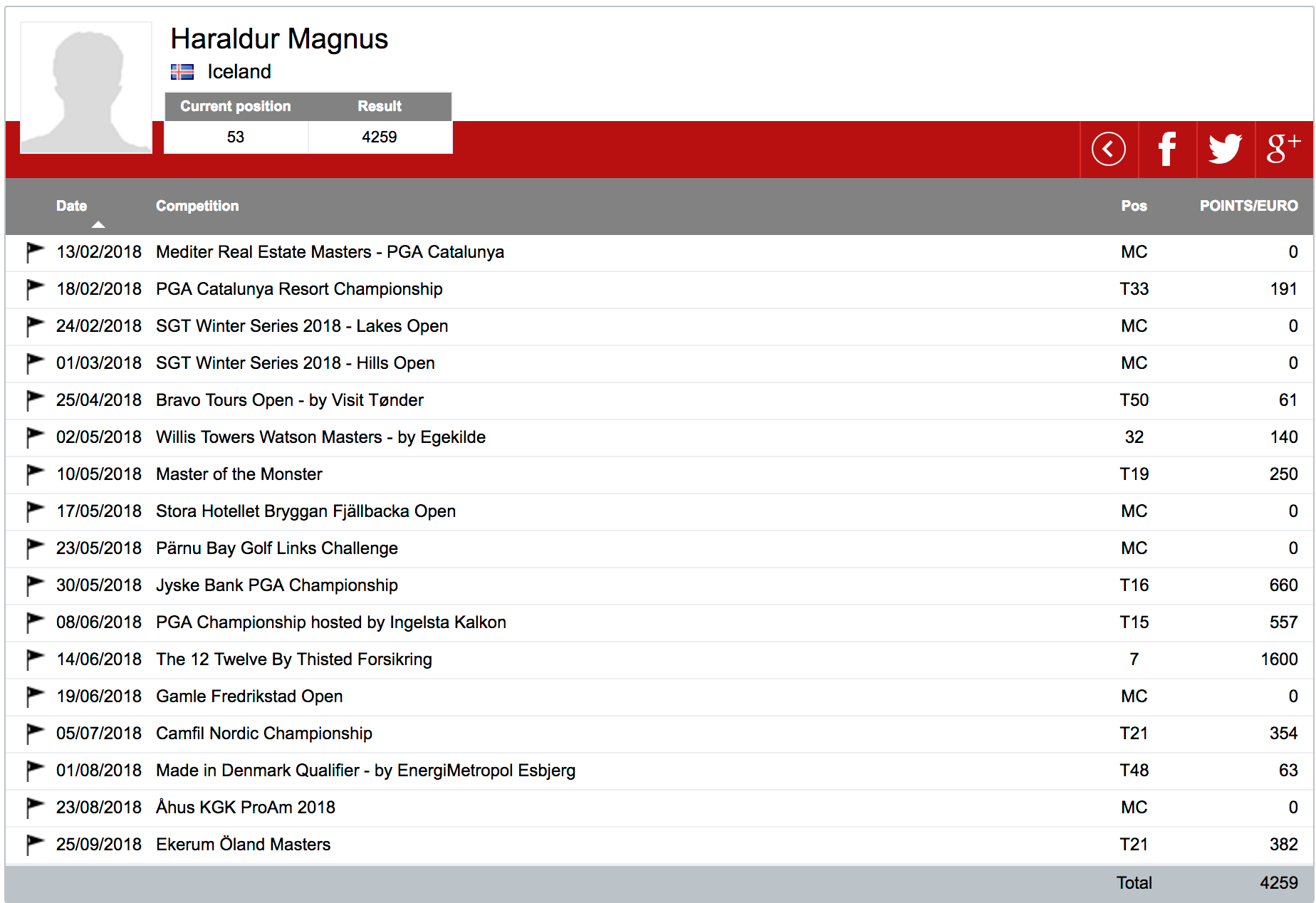Image resolution: width=1316 pixels, height=903 pixels.
Task: Open SGT Winter Series 2018 - Hills Open
Action: pyautogui.click(x=295, y=363)
